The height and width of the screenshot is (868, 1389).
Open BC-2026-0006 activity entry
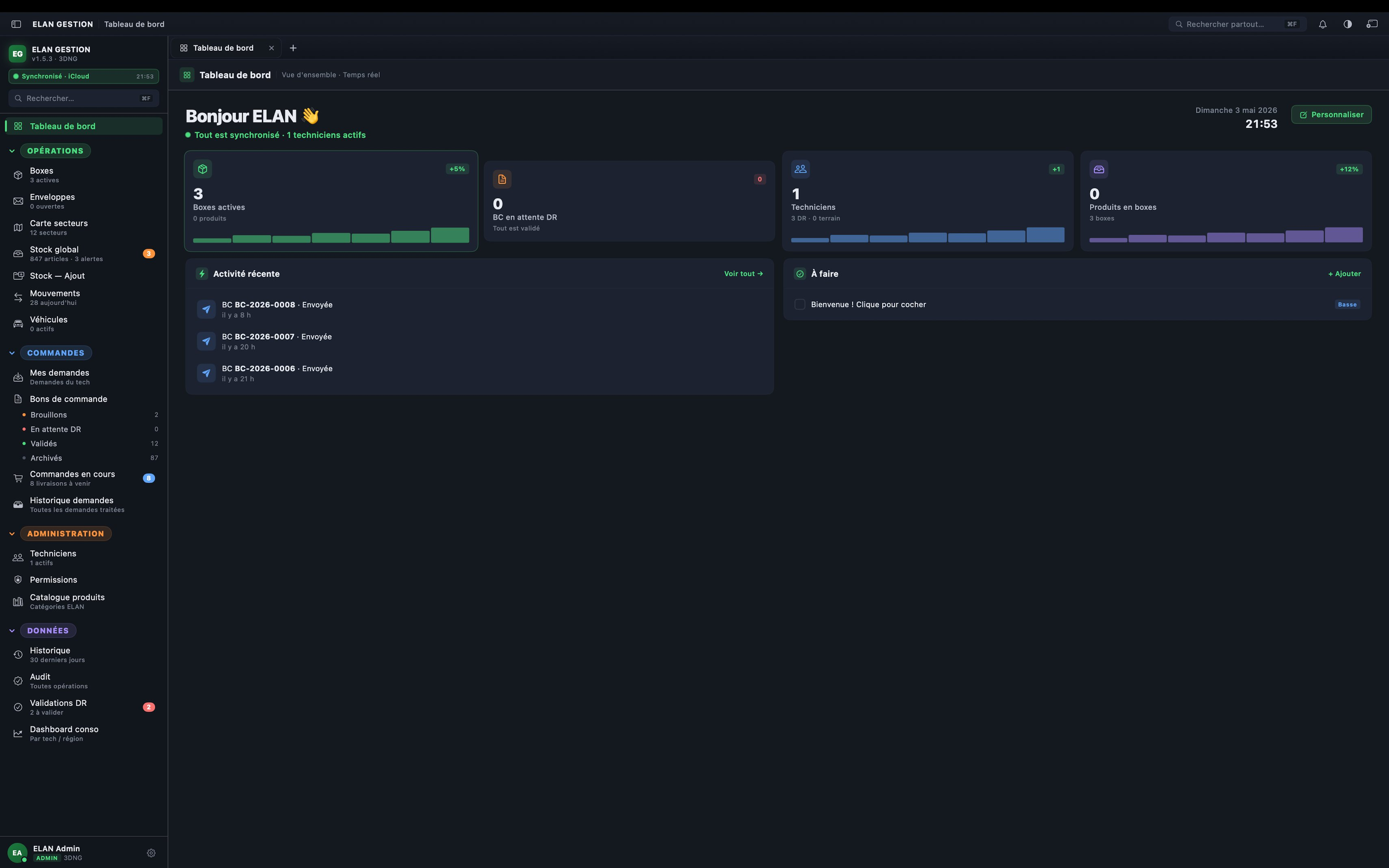point(479,373)
